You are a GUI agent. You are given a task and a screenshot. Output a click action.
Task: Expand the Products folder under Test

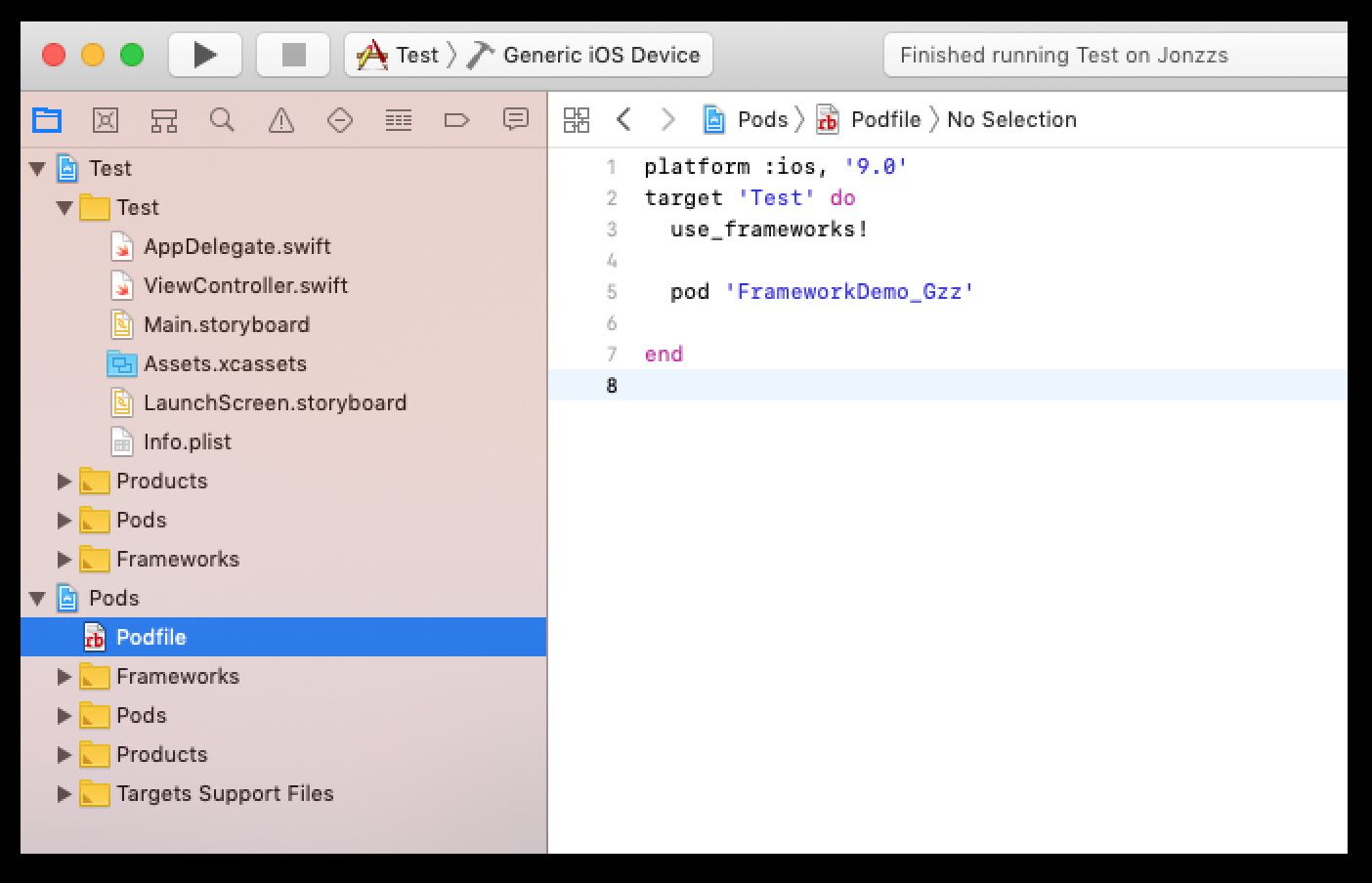(x=64, y=482)
